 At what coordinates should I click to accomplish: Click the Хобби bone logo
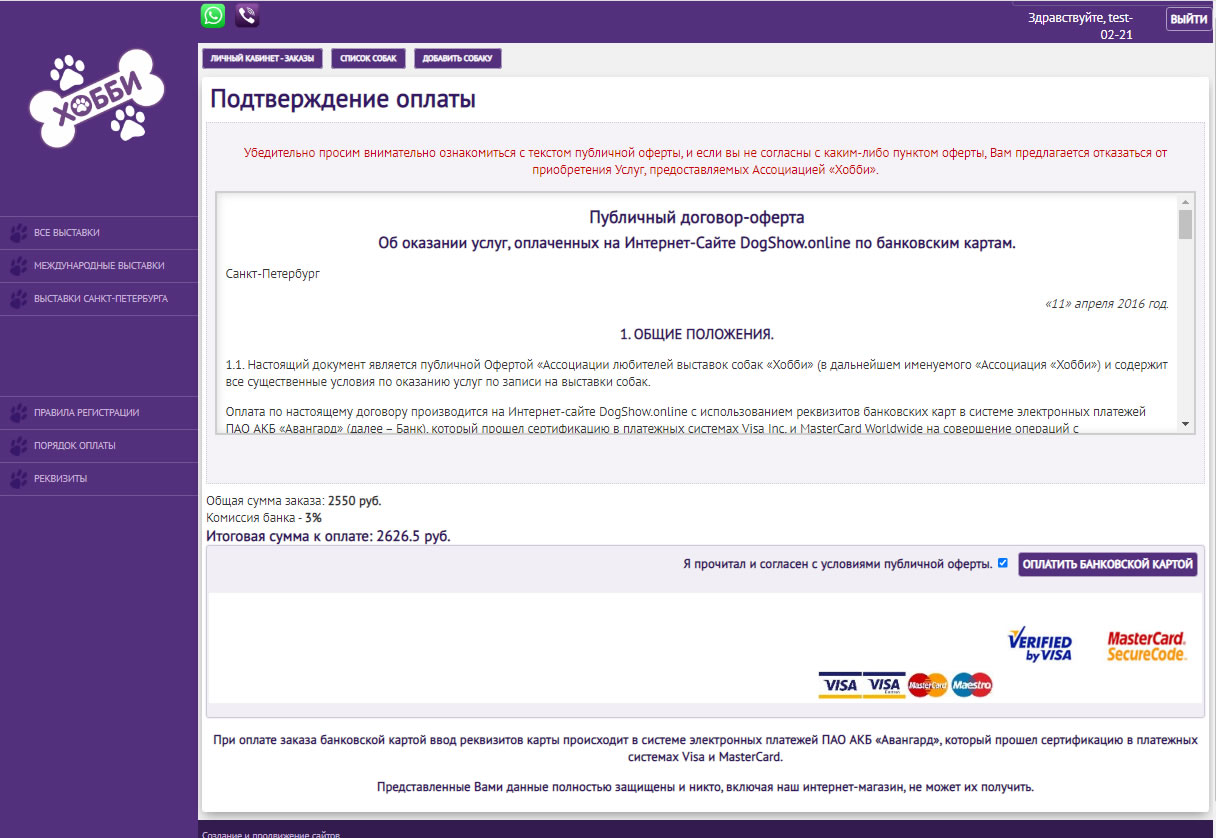[97, 99]
